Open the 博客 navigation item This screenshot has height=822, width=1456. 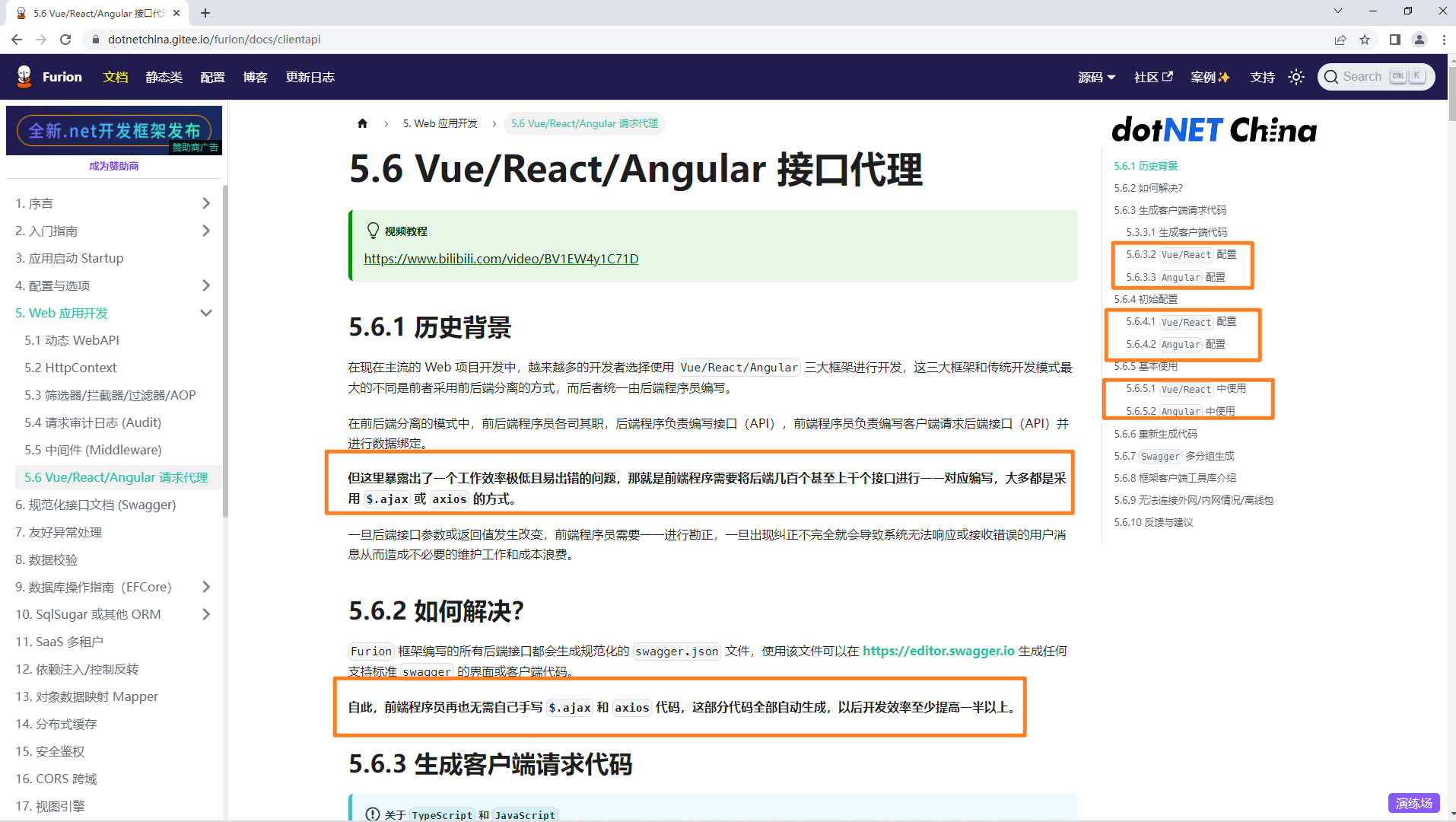tap(256, 76)
